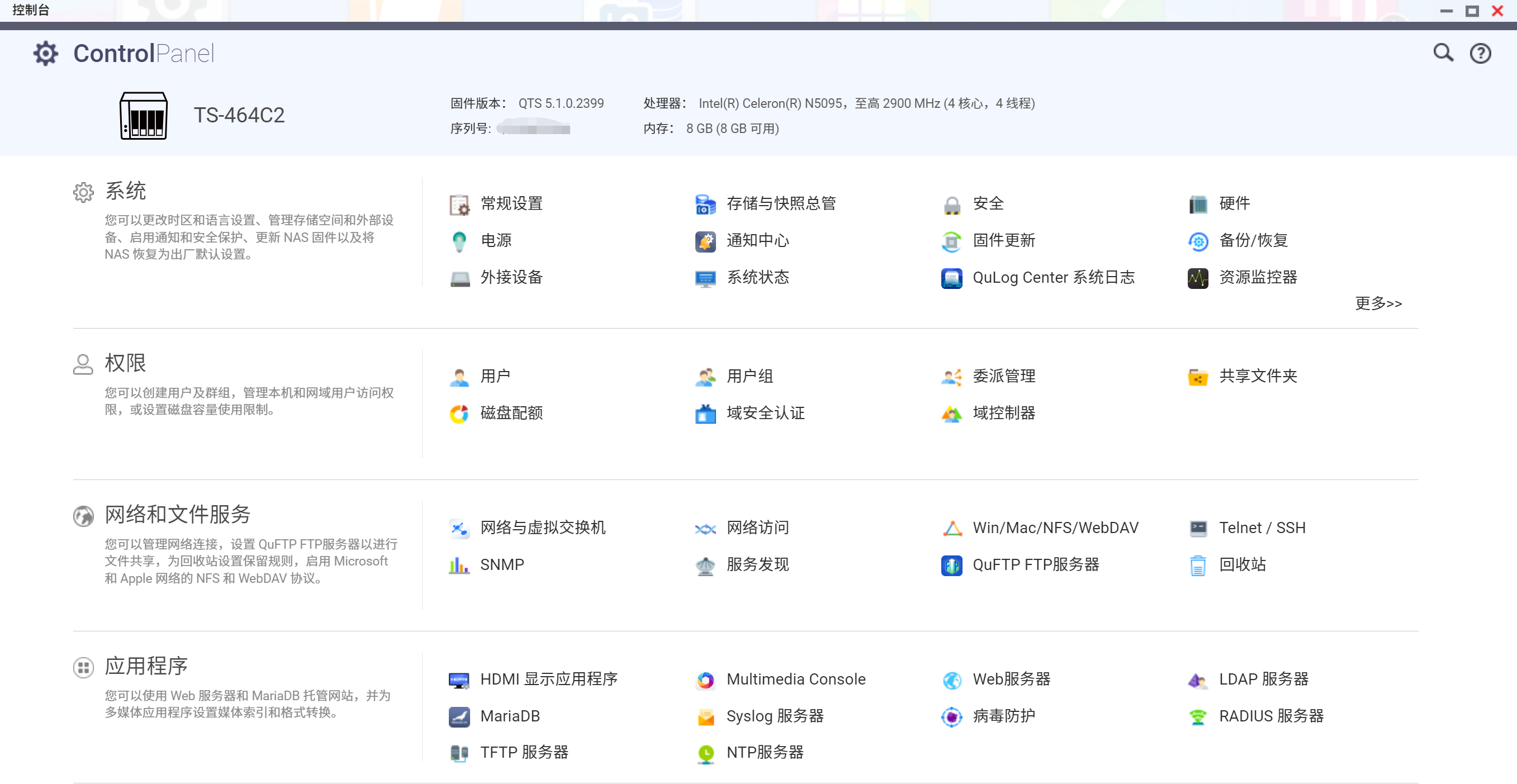Open the Shared Folders (共享文件夹) icon

click(x=1197, y=377)
